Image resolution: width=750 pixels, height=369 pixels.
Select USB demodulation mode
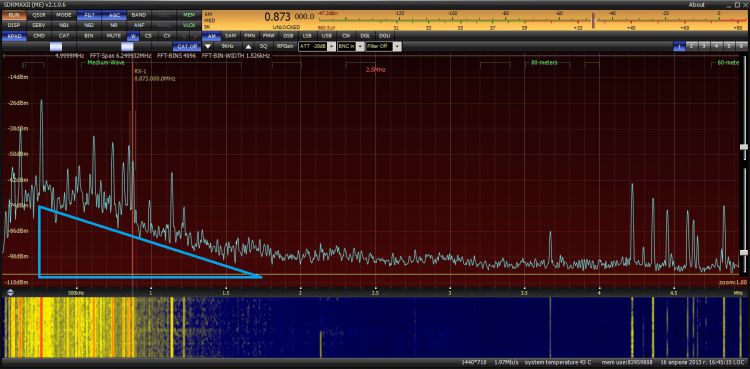(327, 35)
